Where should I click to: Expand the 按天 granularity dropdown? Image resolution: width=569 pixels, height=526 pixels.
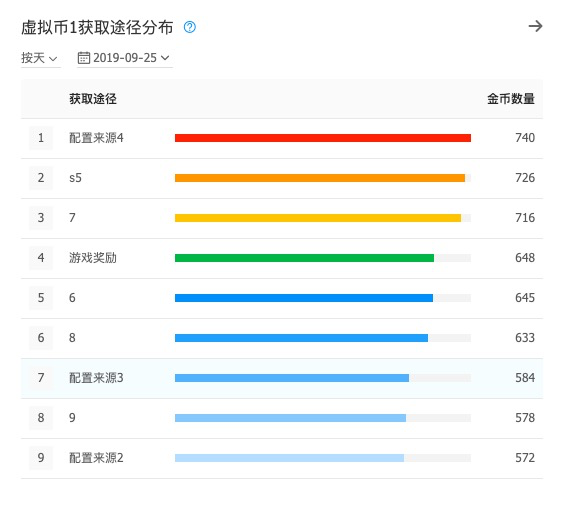[x=39, y=58]
